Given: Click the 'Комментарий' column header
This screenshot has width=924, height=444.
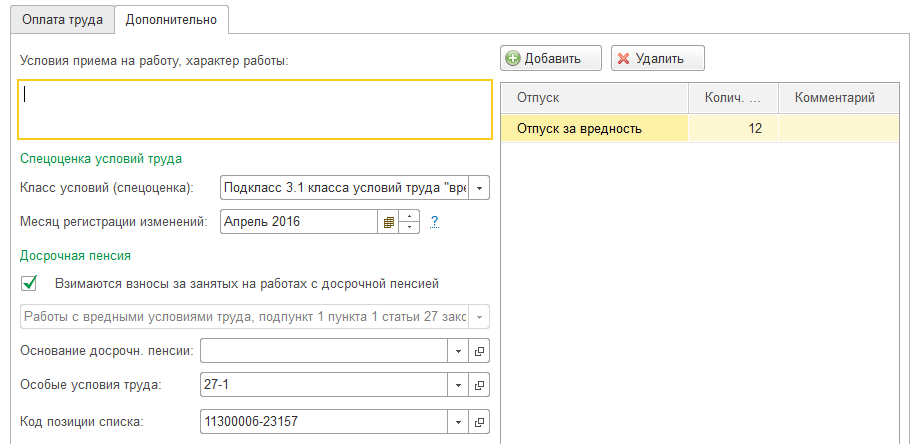Looking at the screenshot, I should pos(834,97).
